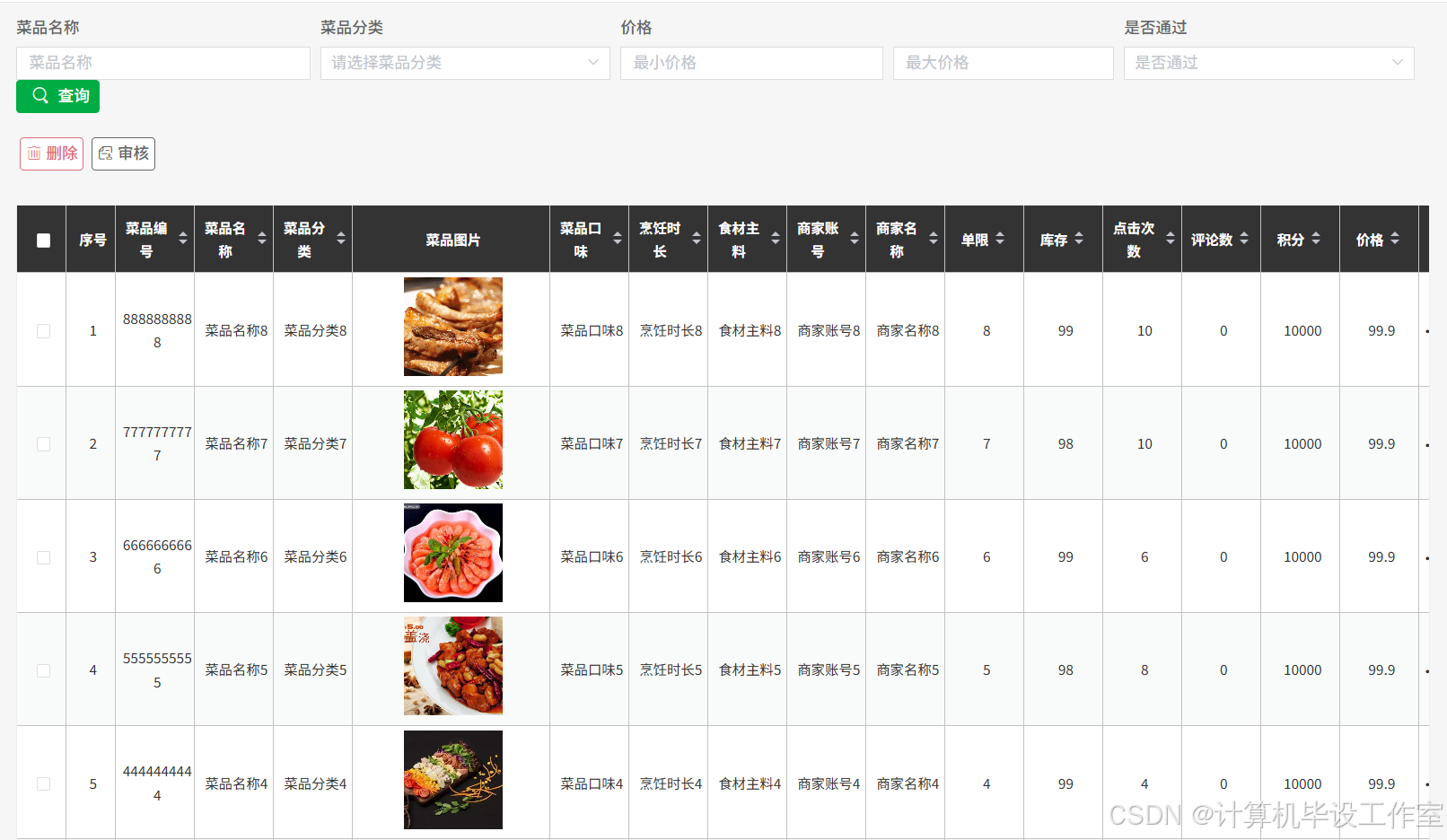Click the 商家账号5 cell
The width and height of the screenshot is (1447, 840).
point(829,670)
